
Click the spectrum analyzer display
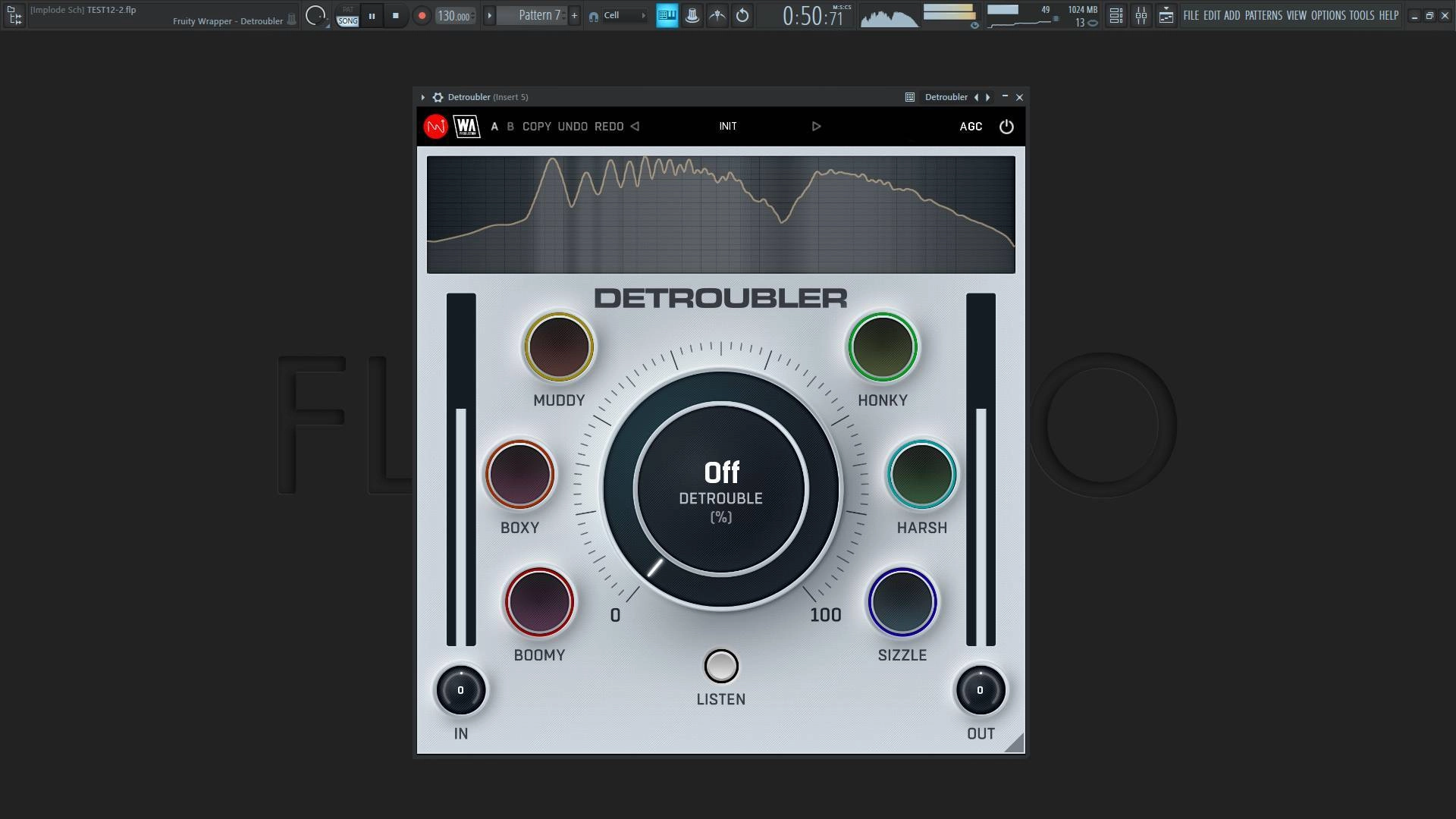coord(720,215)
